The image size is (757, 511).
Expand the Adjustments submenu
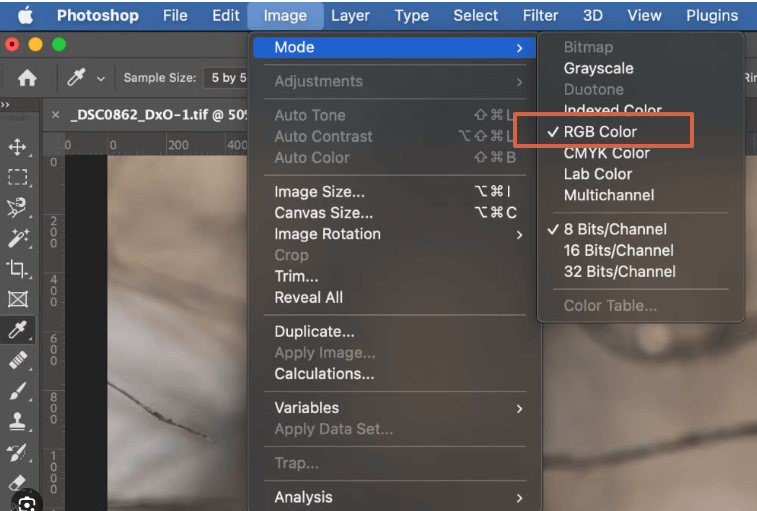click(394, 81)
